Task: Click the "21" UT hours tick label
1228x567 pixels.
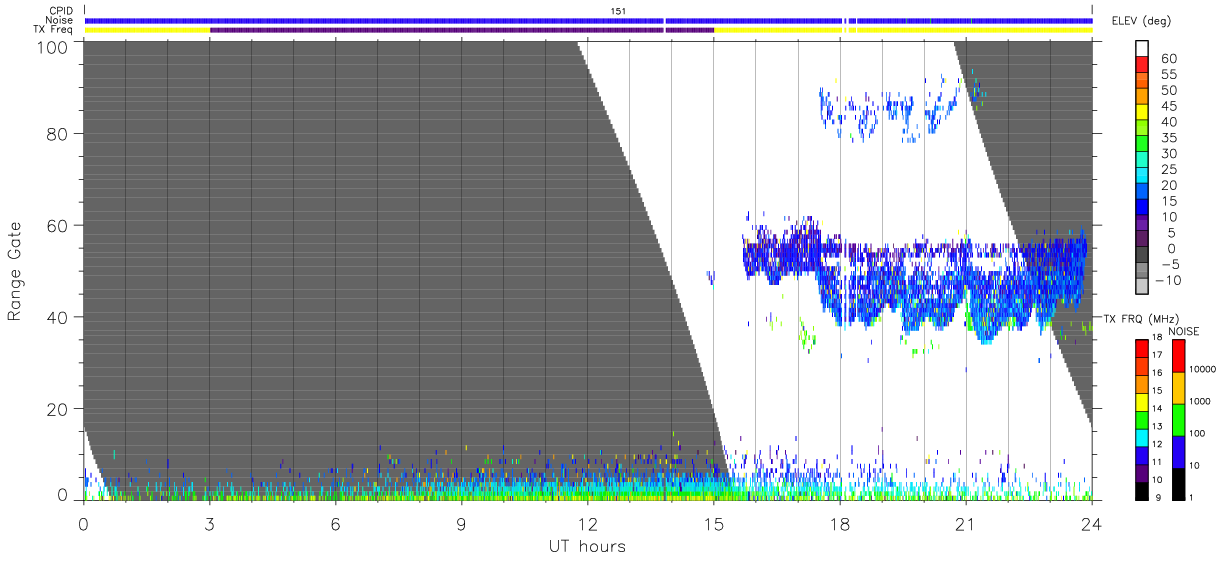Action: [x=966, y=523]
